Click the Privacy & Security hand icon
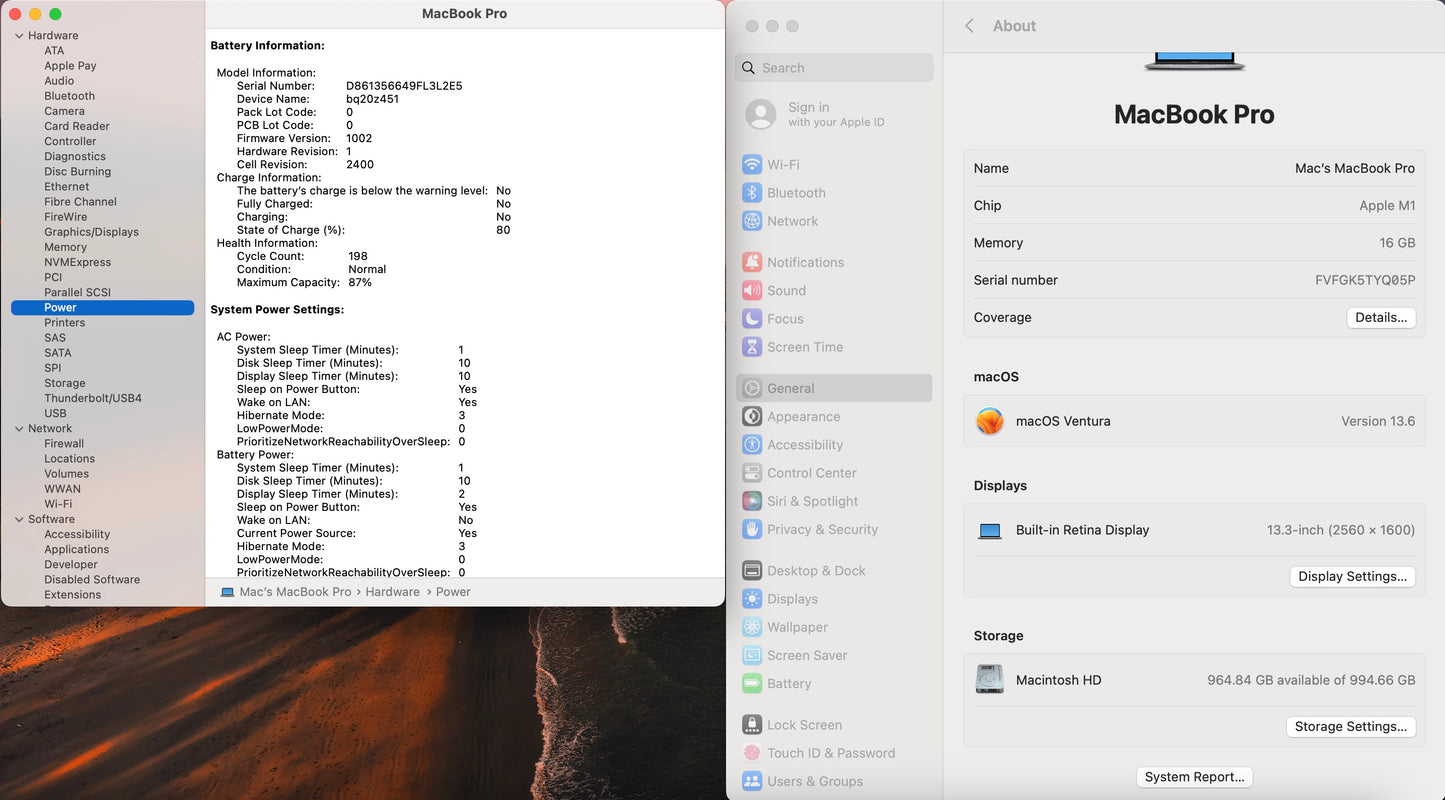1445x800 pixels. point(752,529)
